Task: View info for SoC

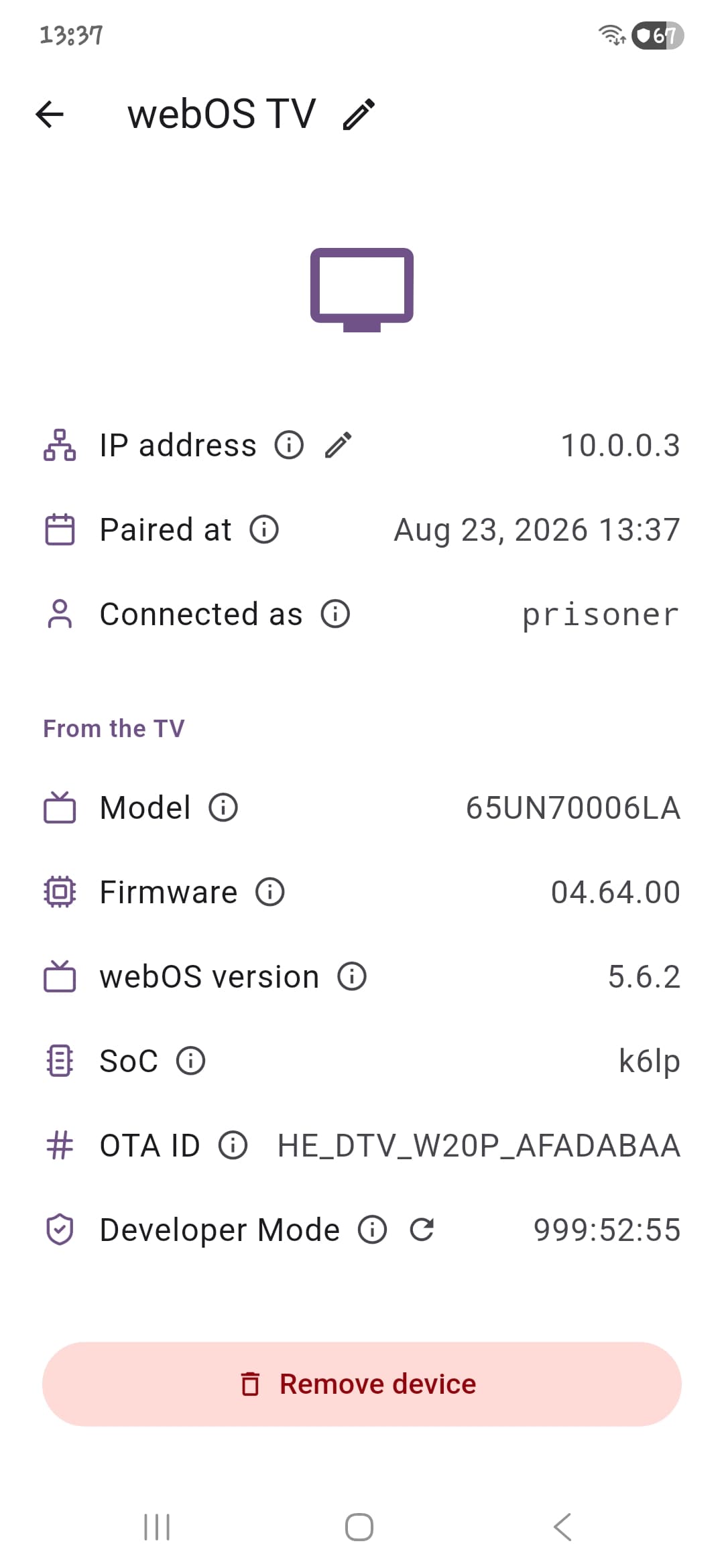Action: pyautogui.click(x=191, y=1061)
